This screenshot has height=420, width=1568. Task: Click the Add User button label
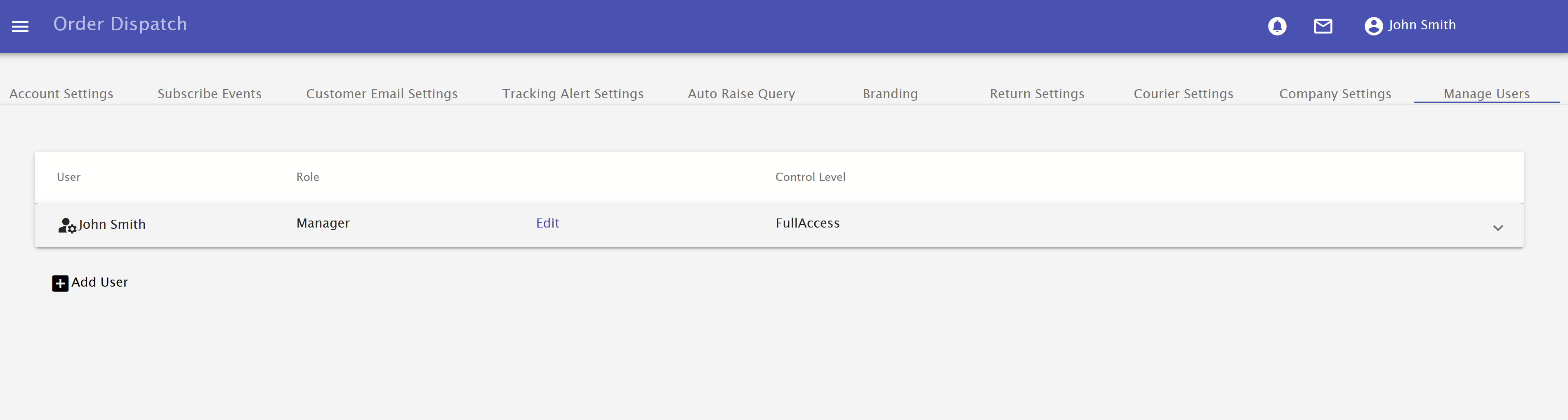(x=100, y=282)
